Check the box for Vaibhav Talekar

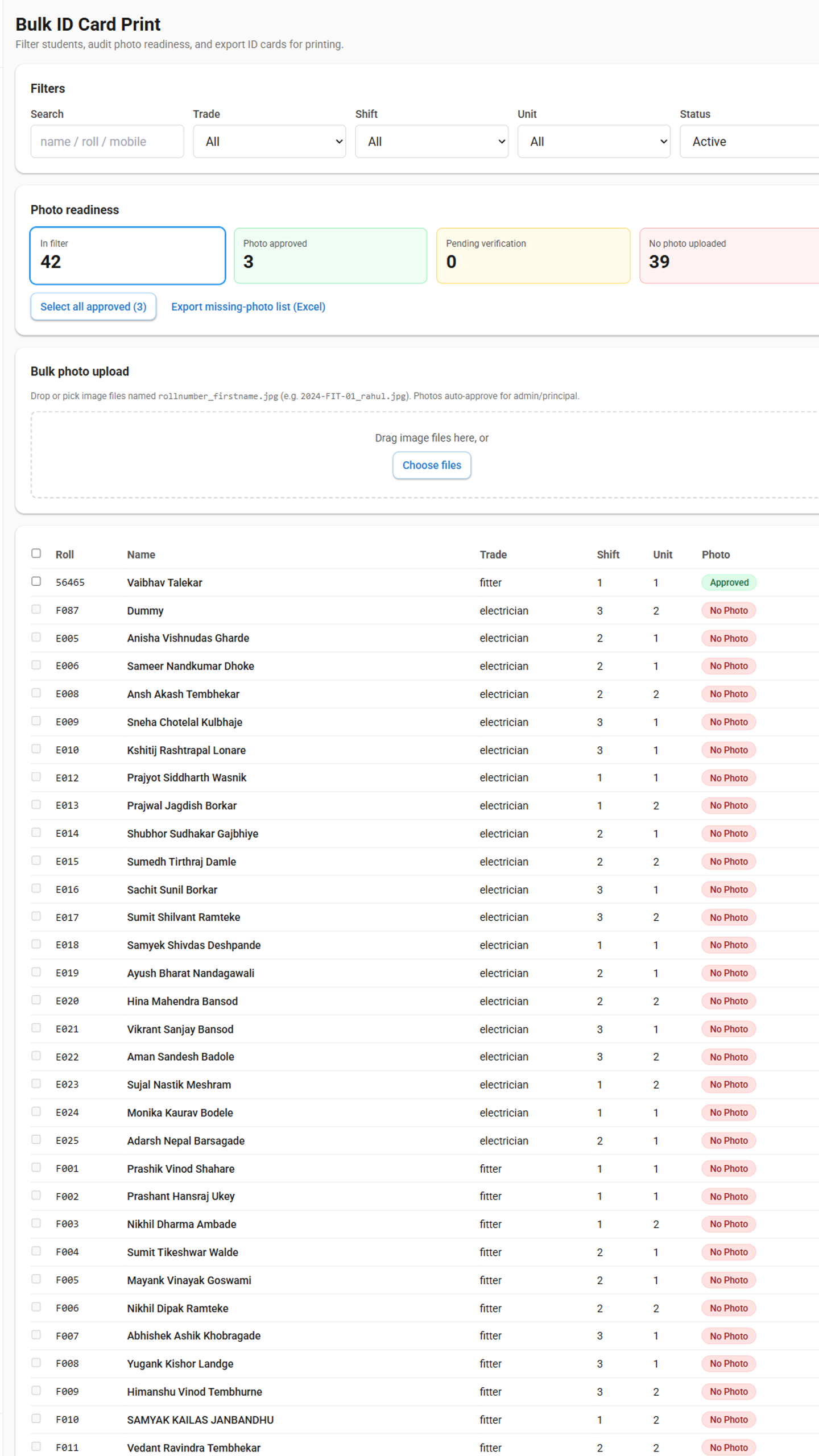coord(36,581)
